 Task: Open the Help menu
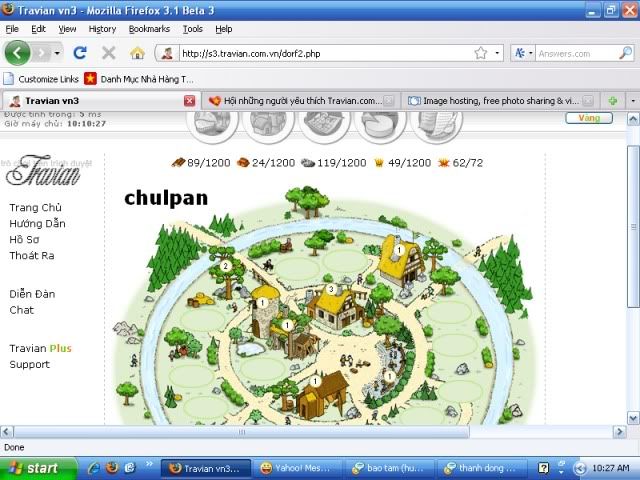224,29
